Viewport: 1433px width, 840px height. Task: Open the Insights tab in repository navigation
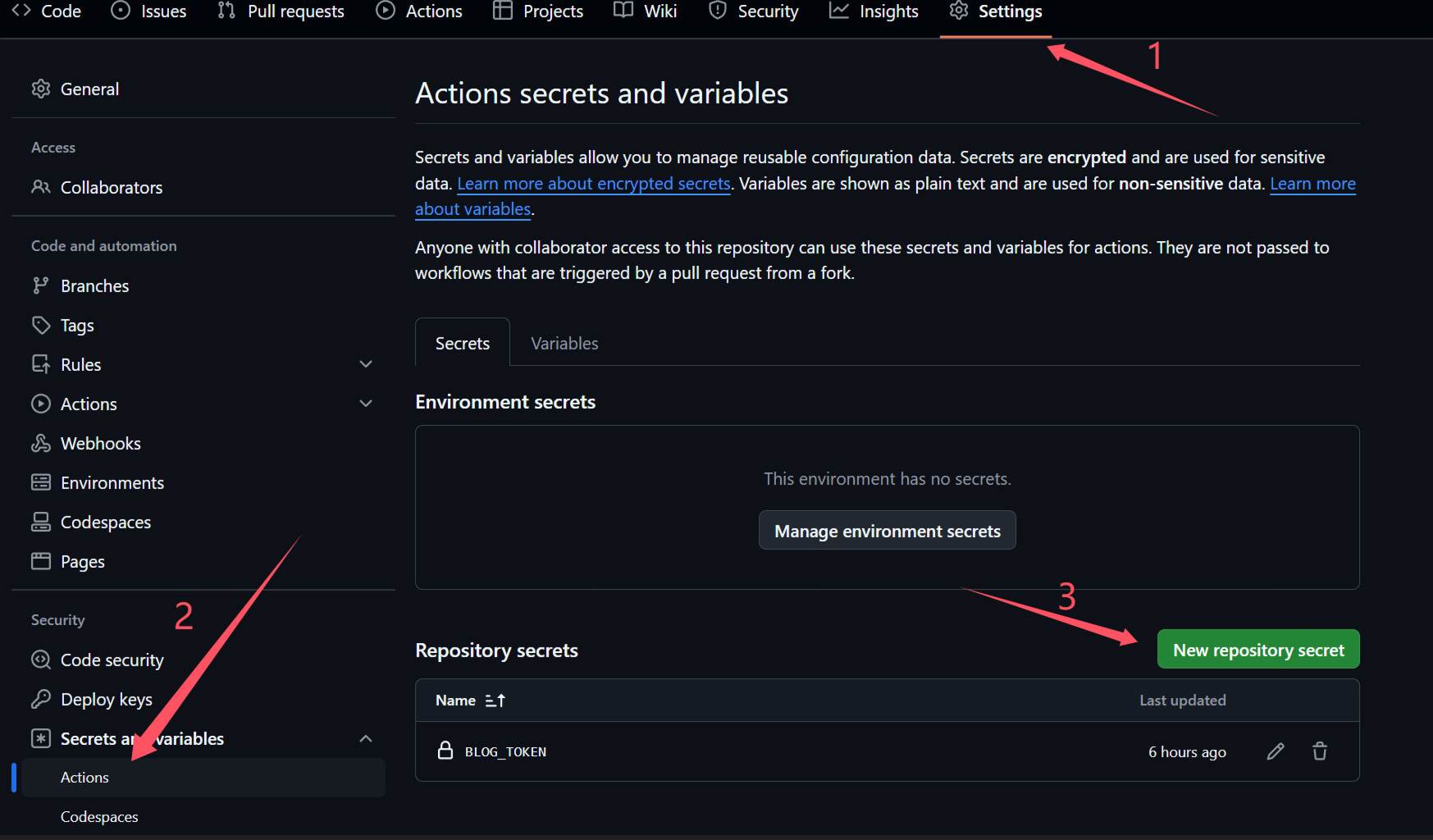coord(874,11)
